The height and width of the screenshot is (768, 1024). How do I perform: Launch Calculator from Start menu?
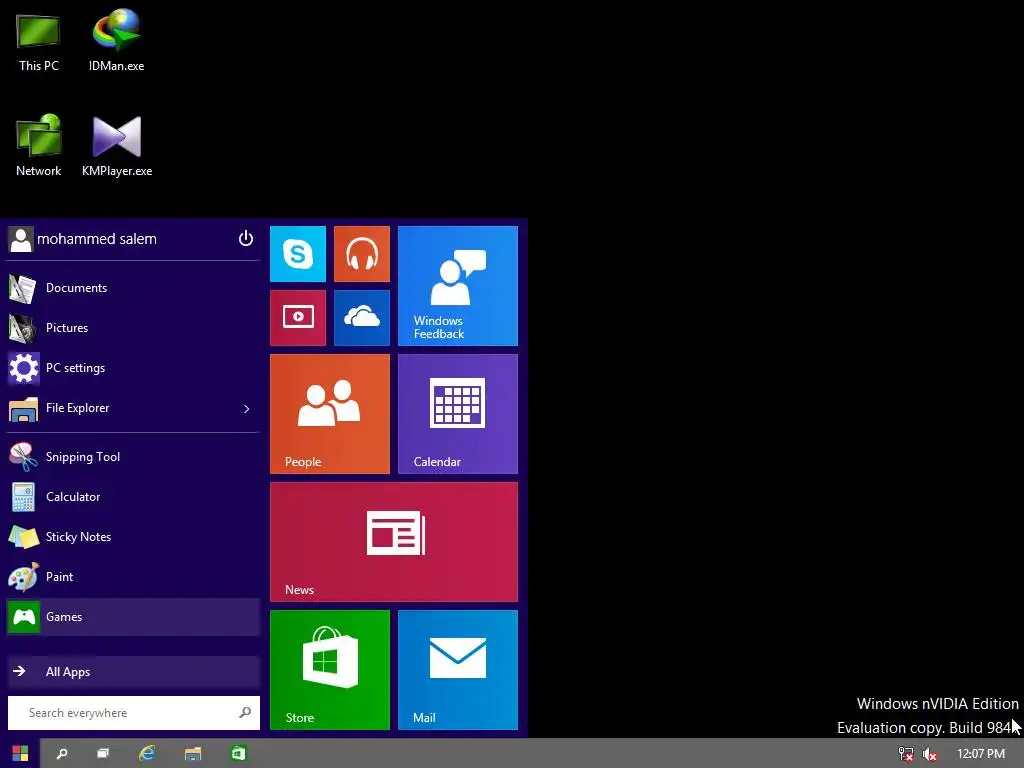click(x=133, y=497)
